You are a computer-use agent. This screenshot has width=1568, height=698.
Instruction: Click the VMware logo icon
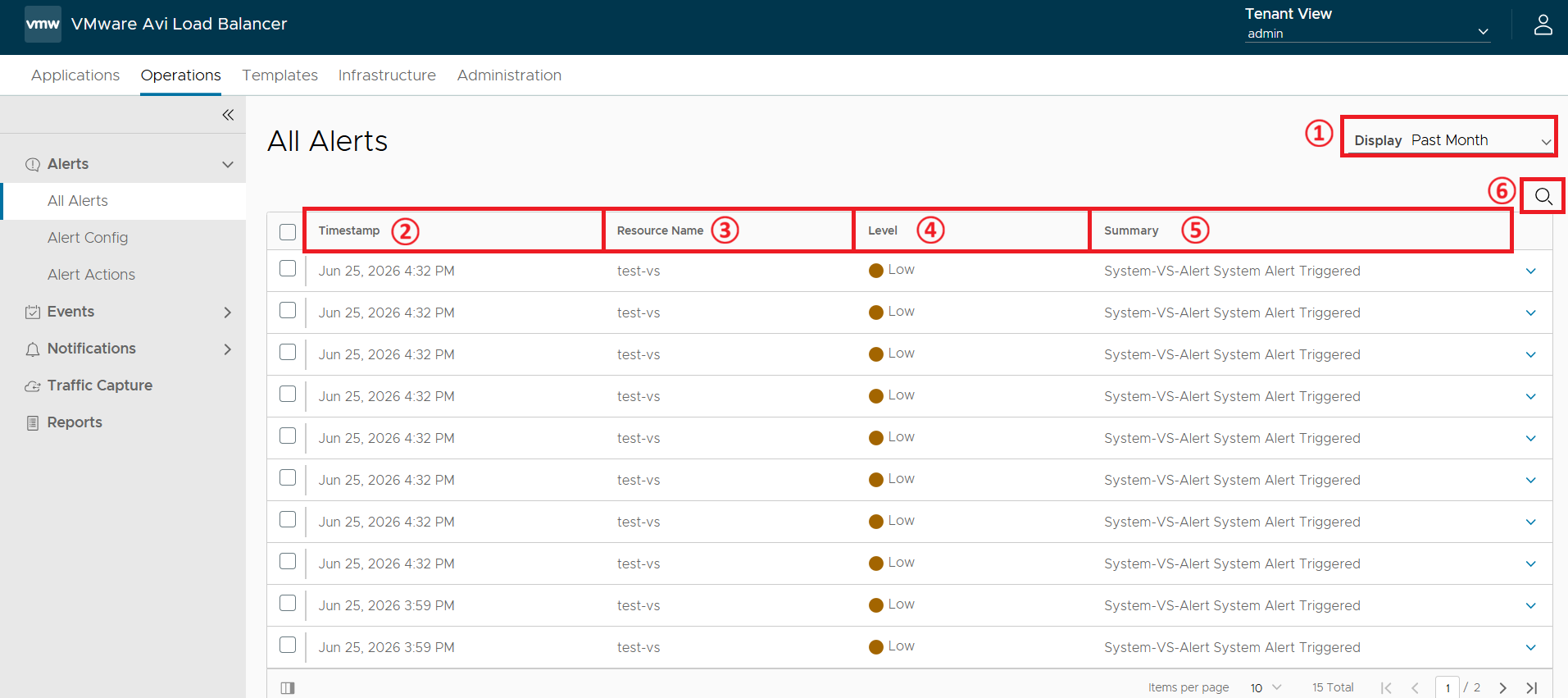coord(43,24)
